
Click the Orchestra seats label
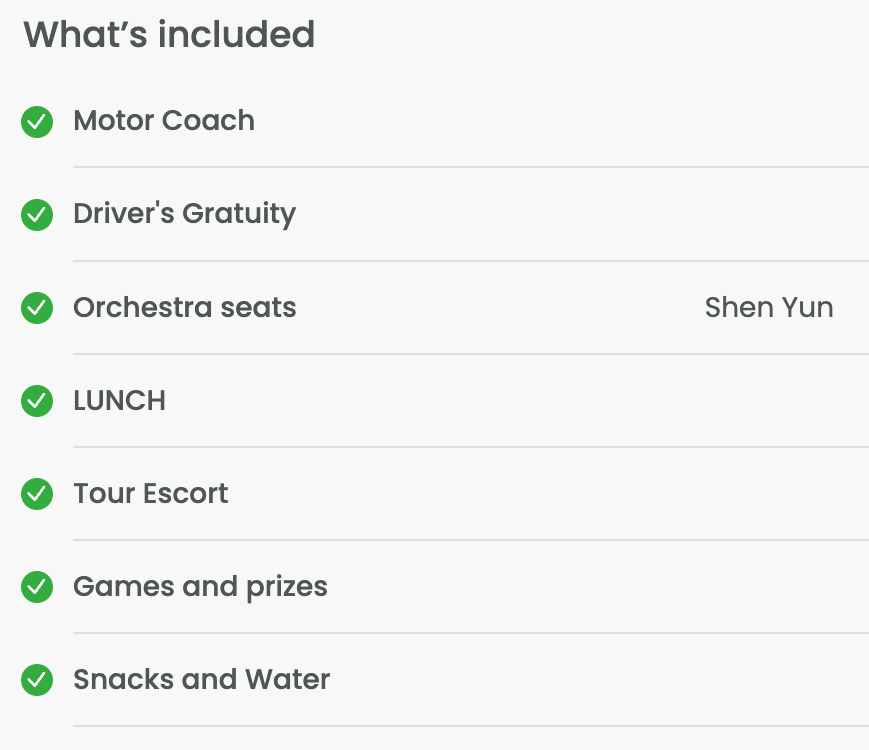(184, 307)
